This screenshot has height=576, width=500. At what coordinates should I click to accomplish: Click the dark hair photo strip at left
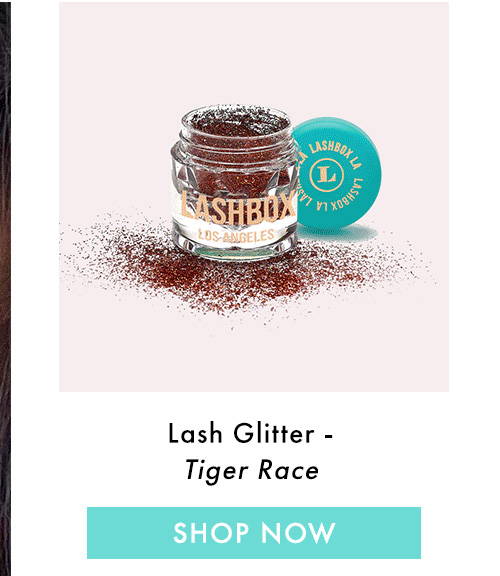pyautogui.click(x=5, y=288)
